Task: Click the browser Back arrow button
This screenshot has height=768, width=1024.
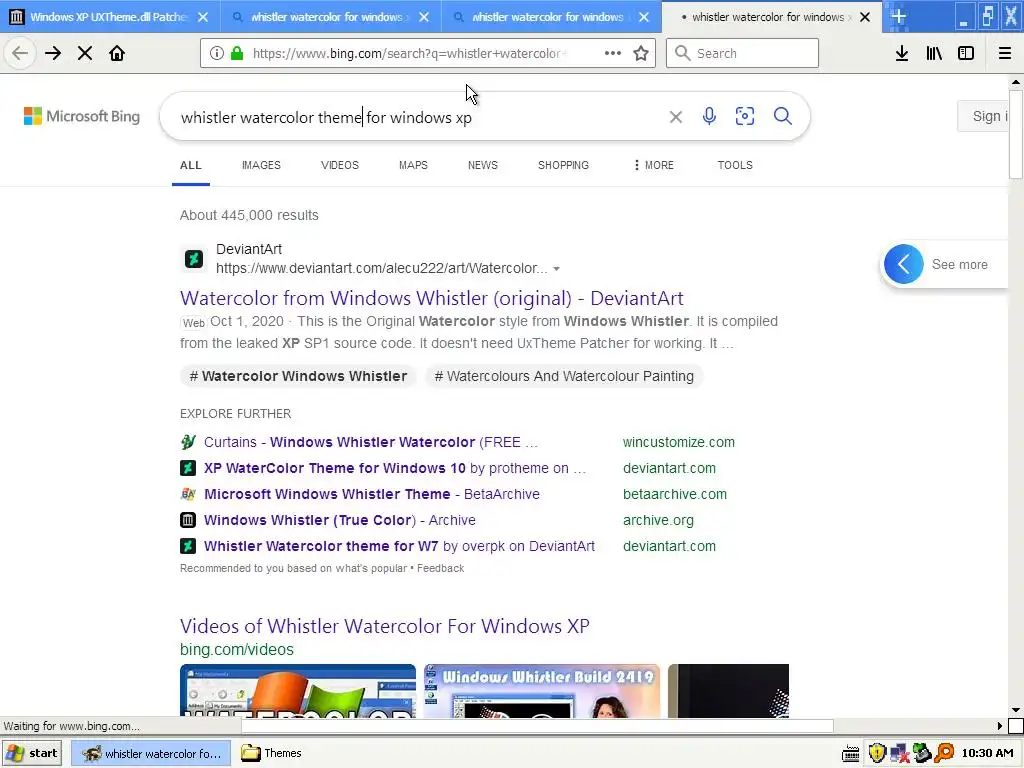Action: (20, 53)
